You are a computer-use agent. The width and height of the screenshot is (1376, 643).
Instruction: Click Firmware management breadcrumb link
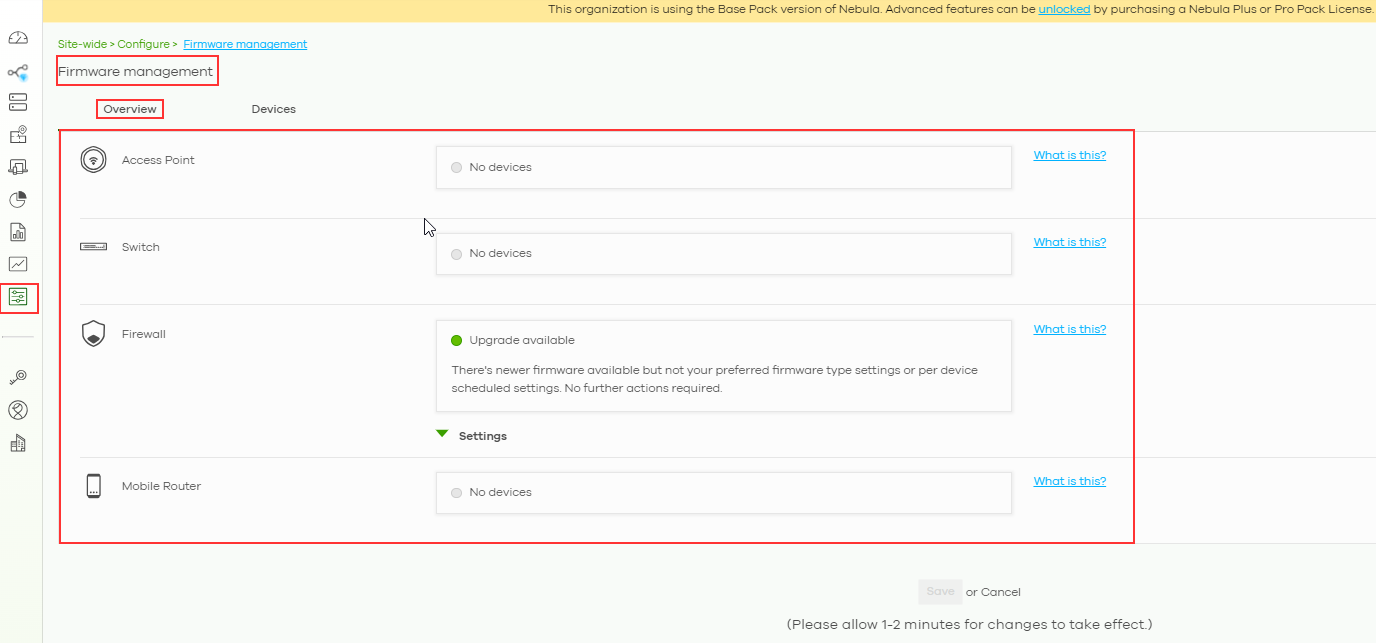[x=245, y=44]
